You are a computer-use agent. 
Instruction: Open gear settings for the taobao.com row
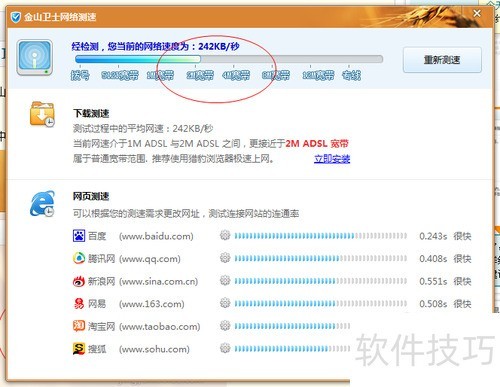tap(225, 325)
